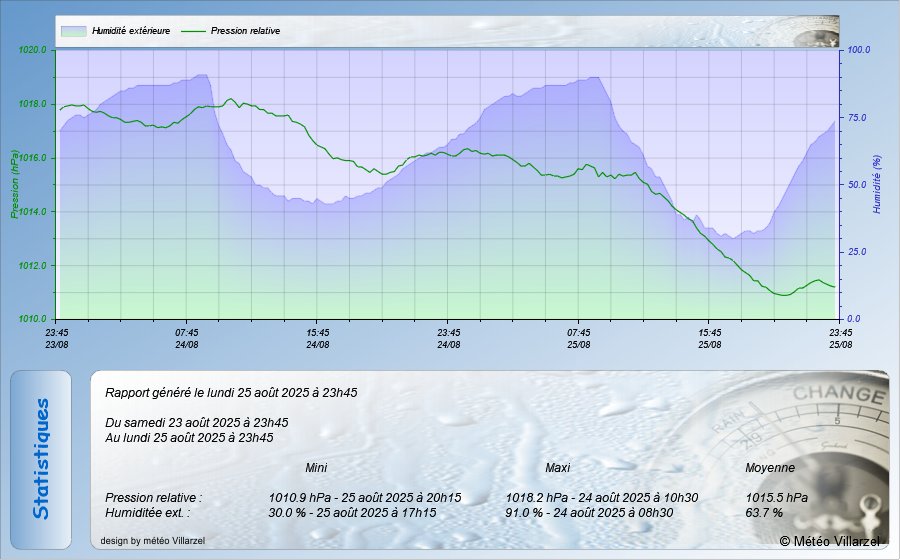Viewport: 900px width, 560px height.
Task: Select the Pression relative legend label
Action: (245, 31)
